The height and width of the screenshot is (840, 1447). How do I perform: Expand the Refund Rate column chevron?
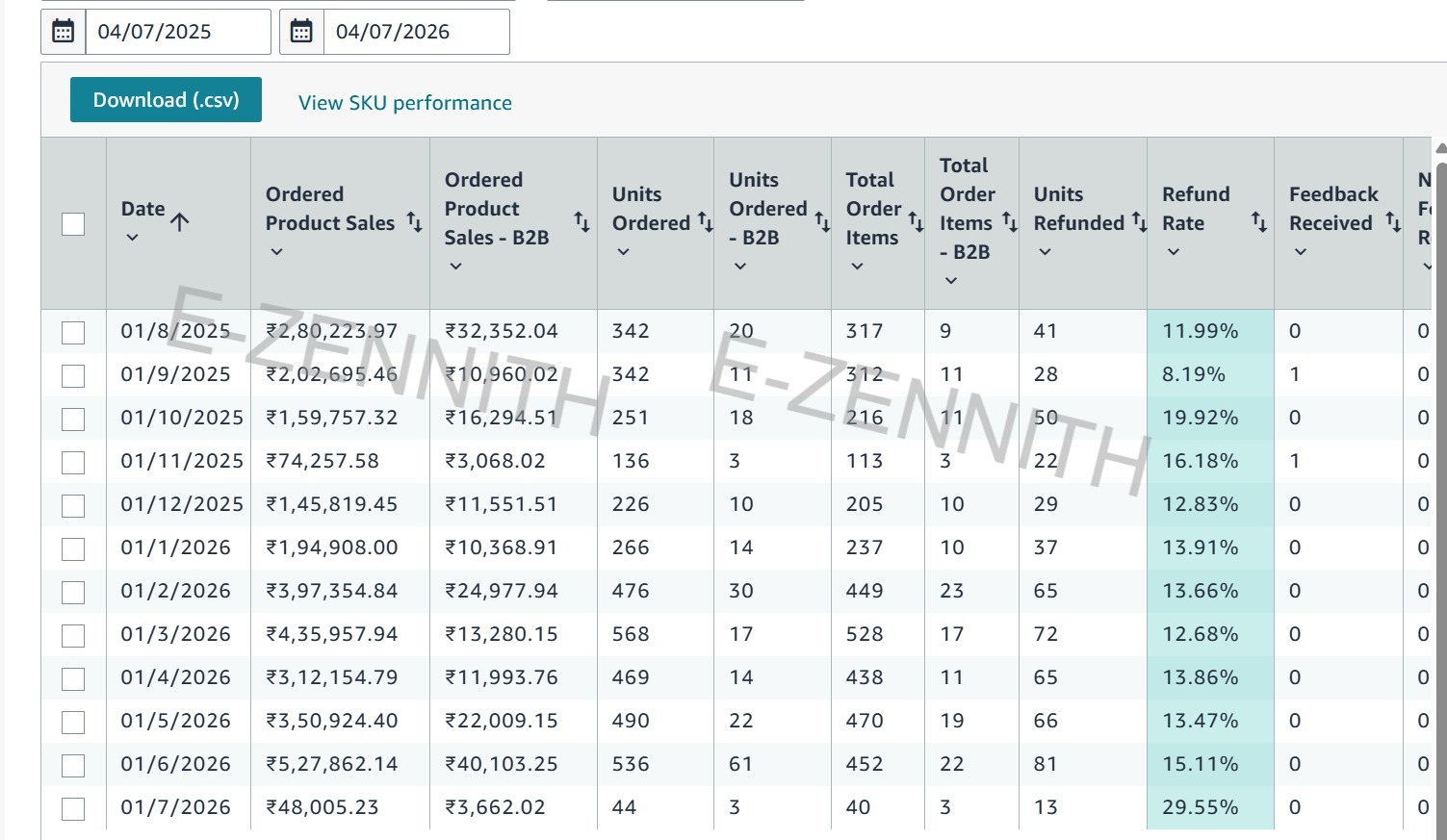tap(1173, 252)
